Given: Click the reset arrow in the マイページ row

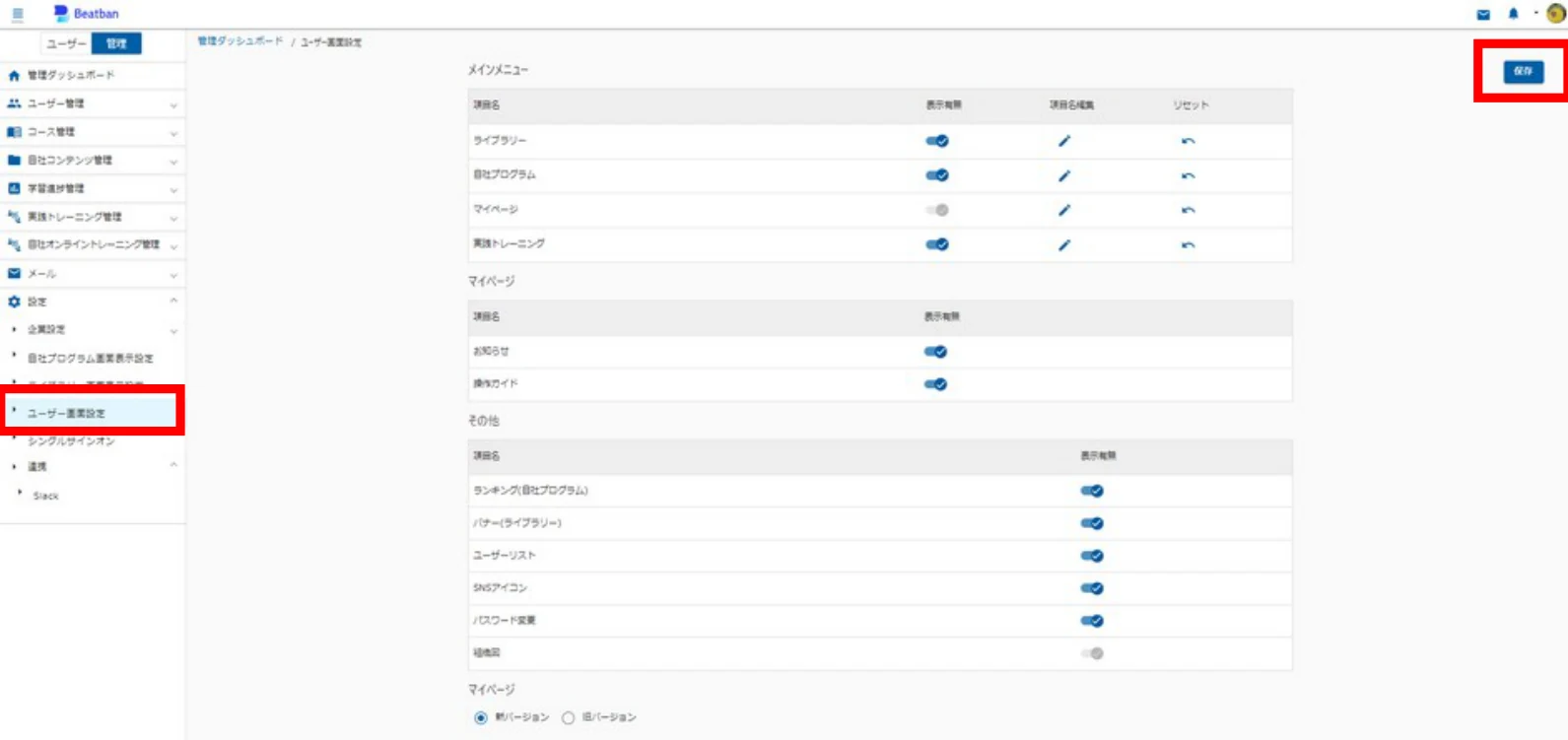Looking at the screenshot, I should (x=1188, y=210).
